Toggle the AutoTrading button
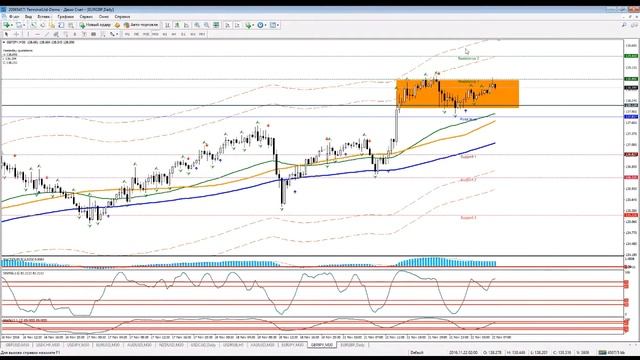 click(x=141, y=25)
